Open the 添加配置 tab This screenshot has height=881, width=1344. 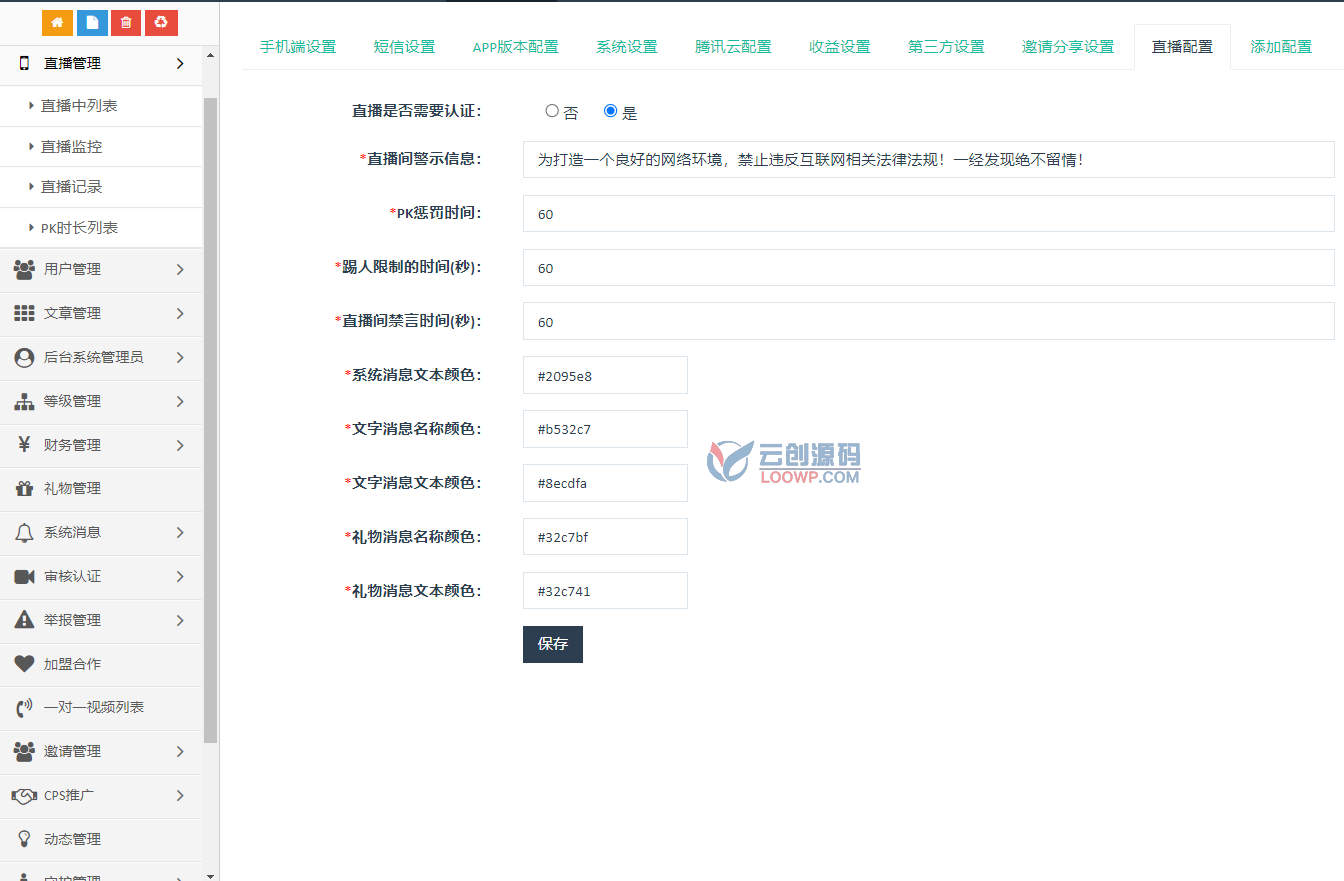pyautogui.click(x=1281, y=47)
